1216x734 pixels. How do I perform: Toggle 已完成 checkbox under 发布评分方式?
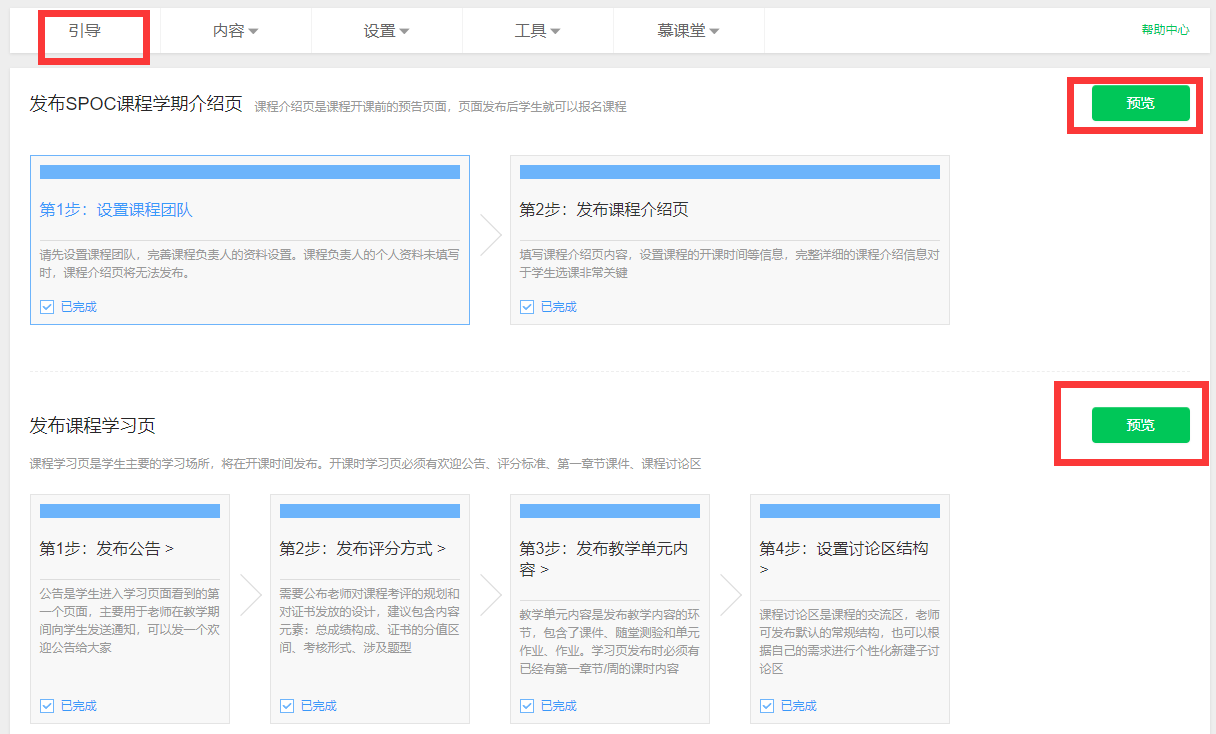click(287, 706)
